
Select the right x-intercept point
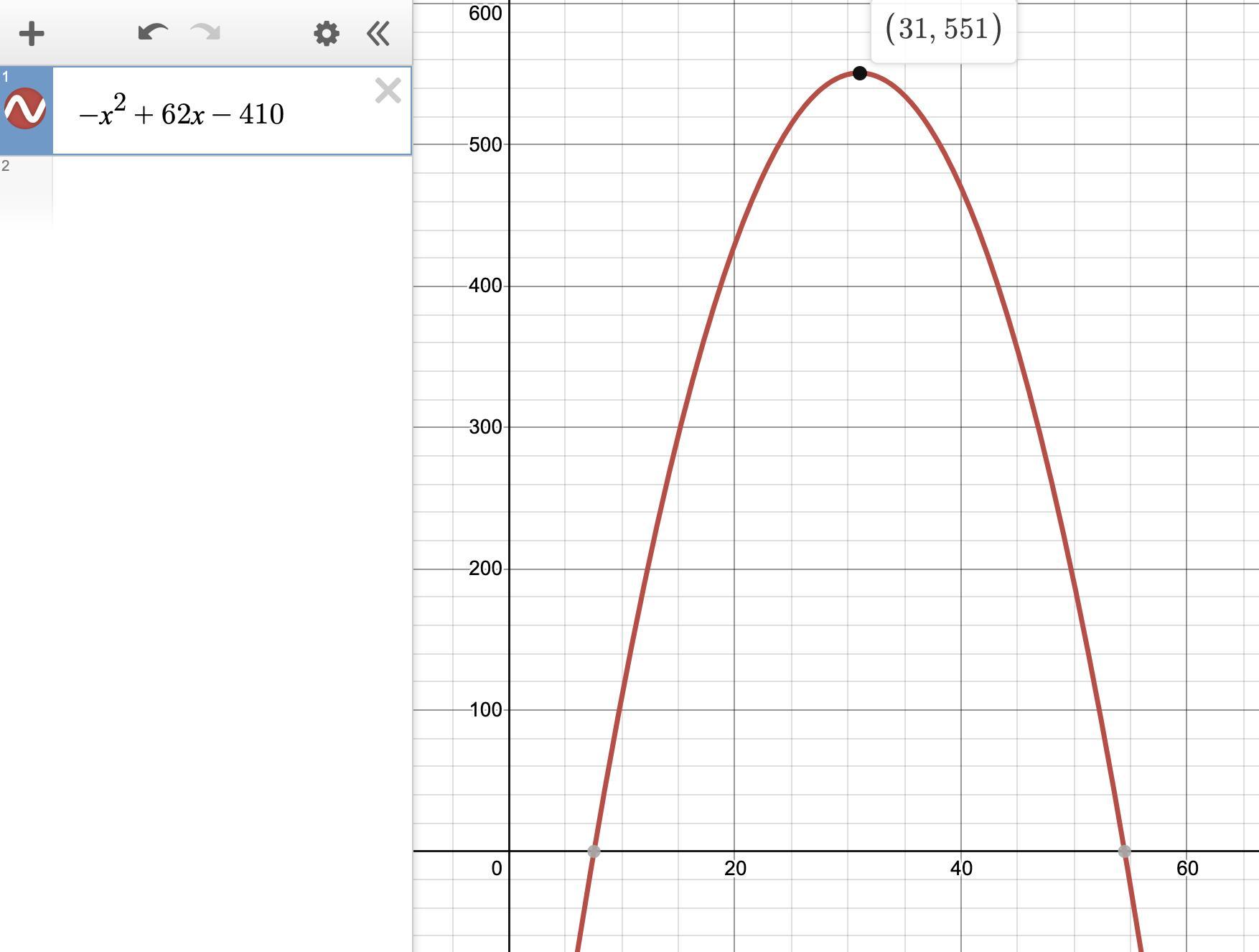click(x=1125, y=851)
